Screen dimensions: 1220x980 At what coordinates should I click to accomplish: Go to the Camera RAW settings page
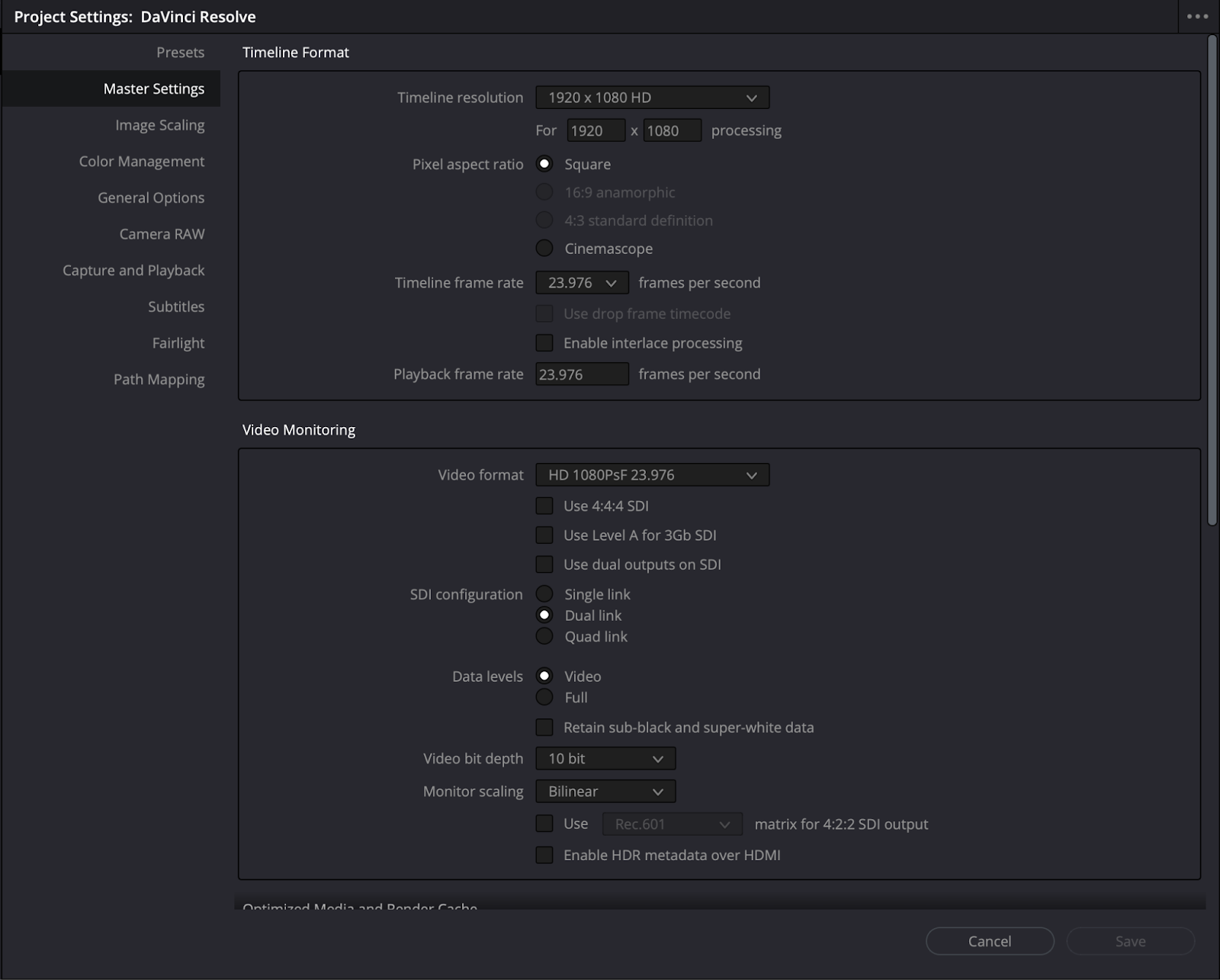pos(162,233)
